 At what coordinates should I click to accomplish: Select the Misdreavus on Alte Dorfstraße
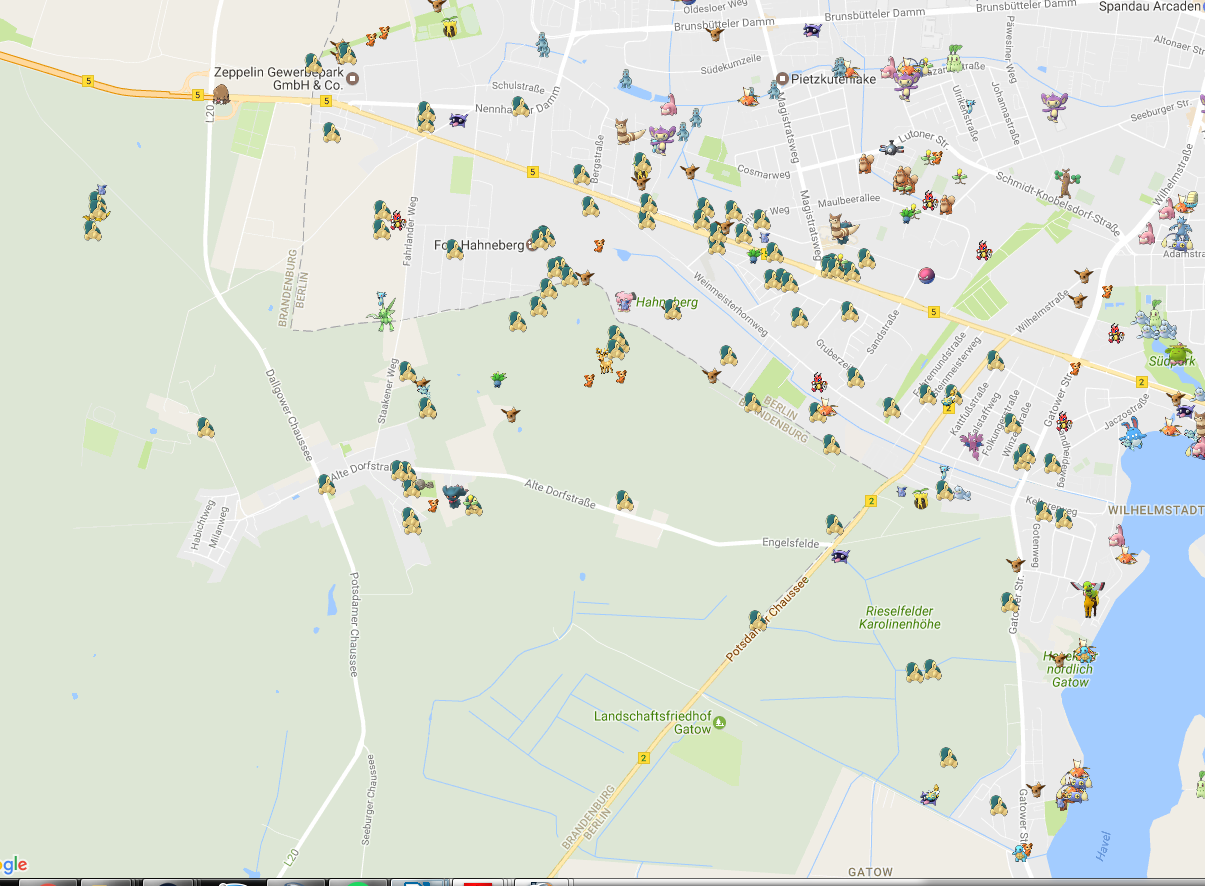coord(455,496)
